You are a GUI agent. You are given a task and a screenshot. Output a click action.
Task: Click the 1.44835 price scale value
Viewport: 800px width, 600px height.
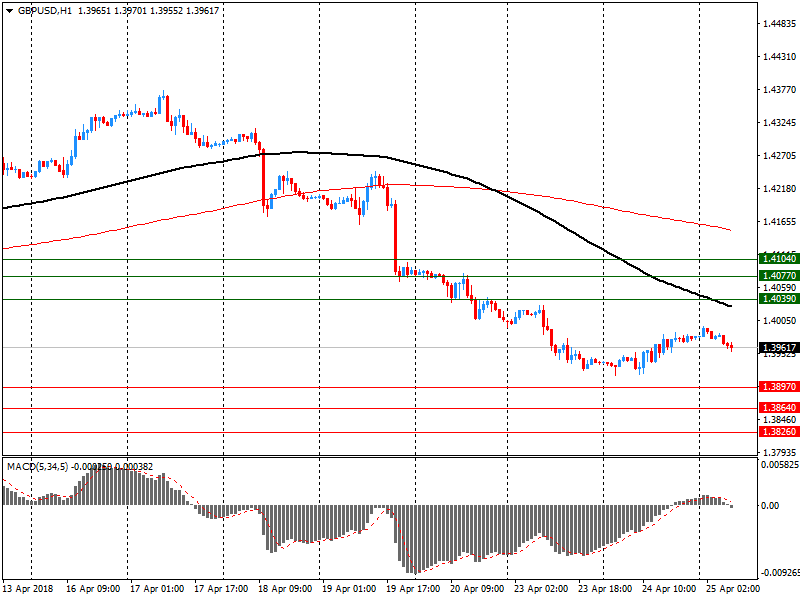779,23
